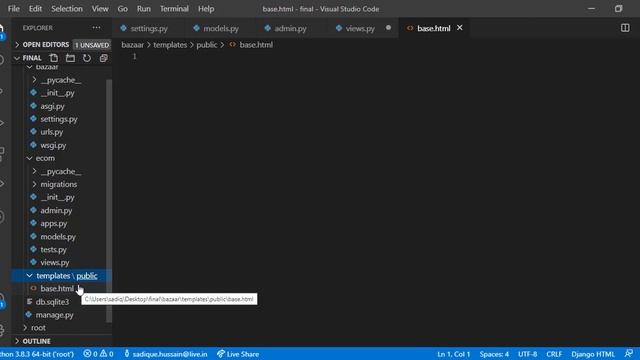Click sadique.hussain@live.in account in status bar

click(166, 354)
